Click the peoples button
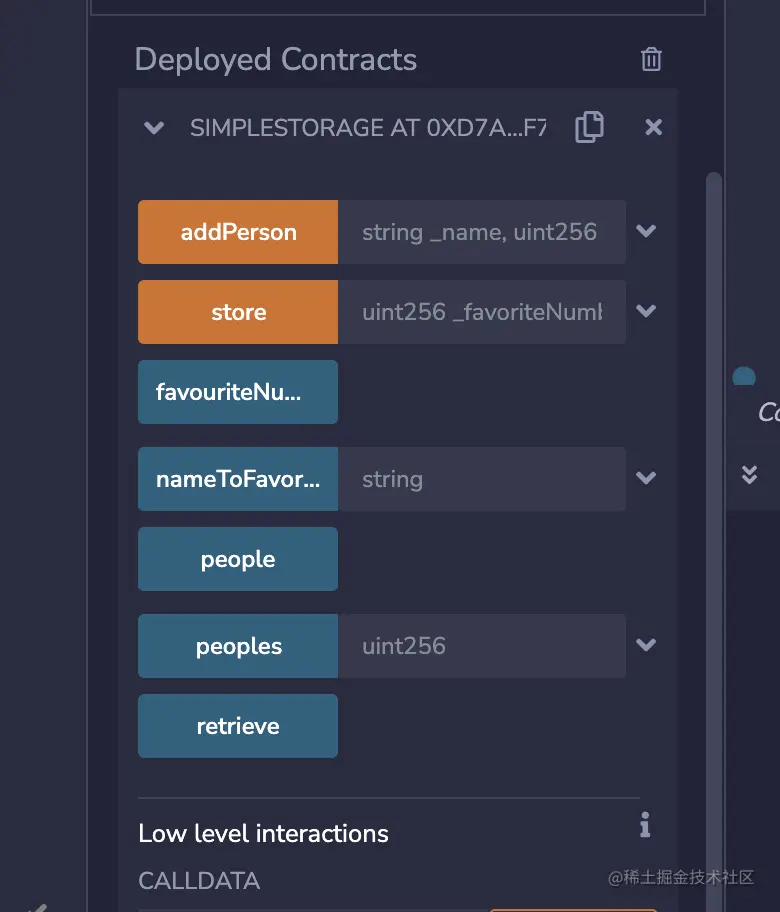The width and height of the screenshot is (780, 912). tap(238, 646)
